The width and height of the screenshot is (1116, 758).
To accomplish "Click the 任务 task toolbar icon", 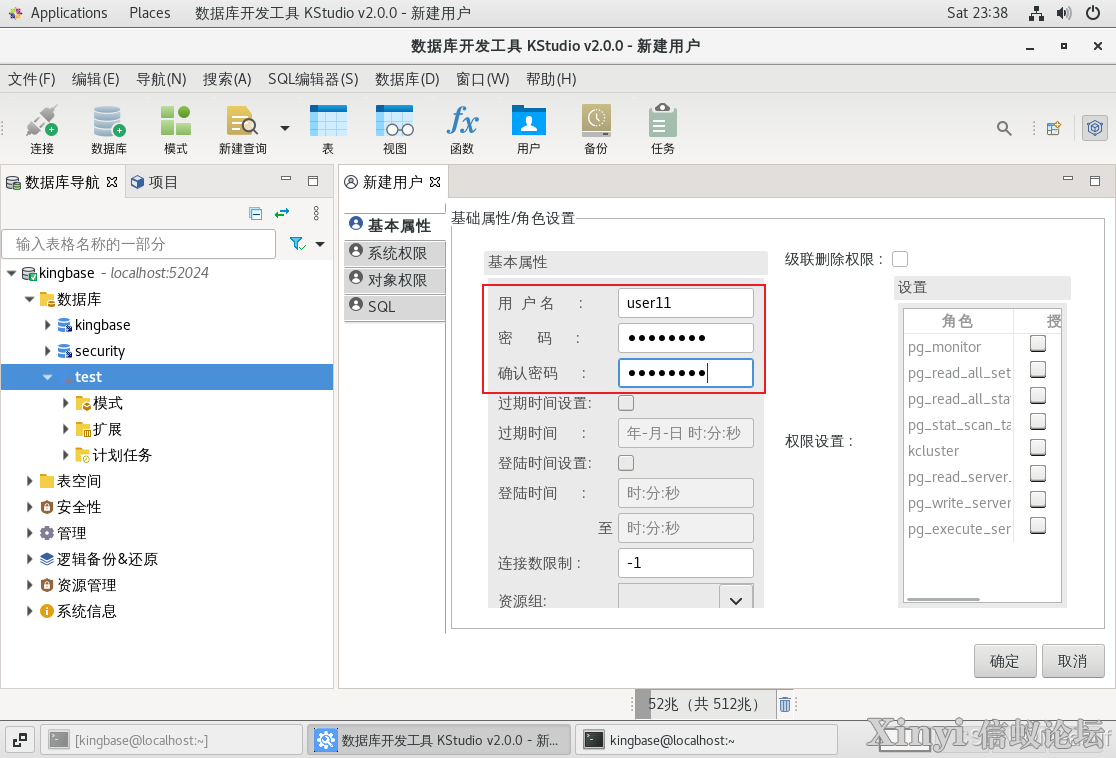I will [663, 129].
